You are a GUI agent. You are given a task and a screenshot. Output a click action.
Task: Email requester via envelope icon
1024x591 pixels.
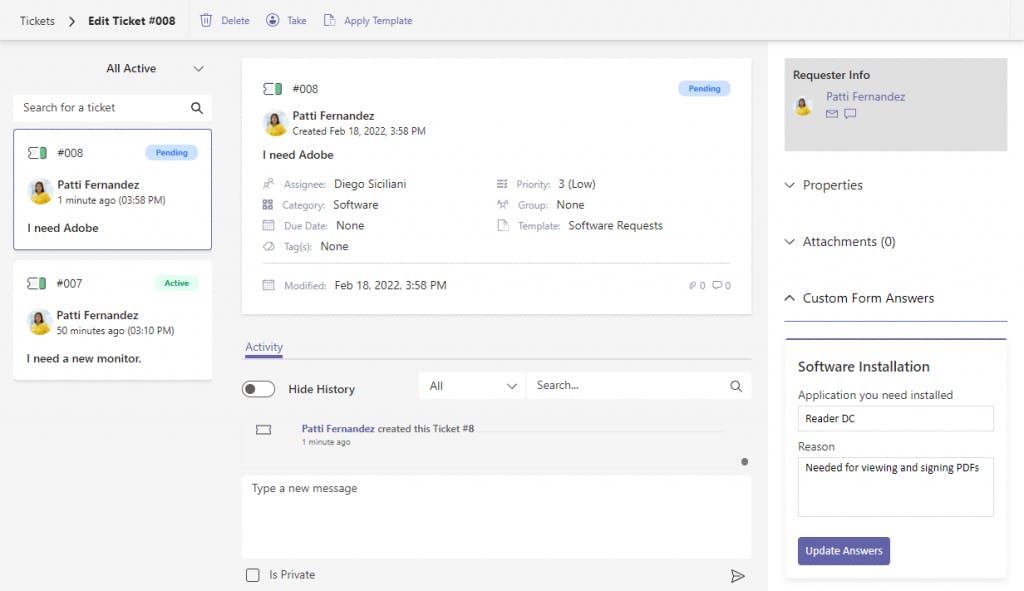(832, 114)
